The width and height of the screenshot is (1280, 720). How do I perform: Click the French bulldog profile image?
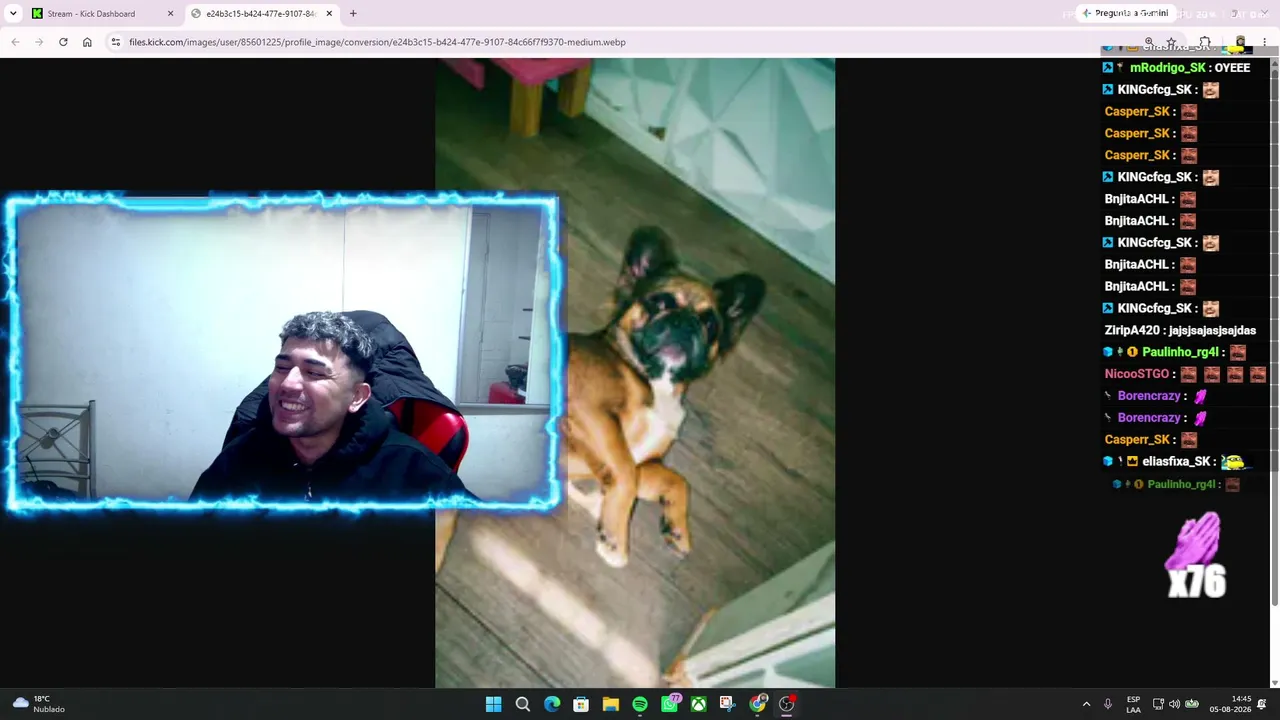pyautogui.click(x=635, y=373)
